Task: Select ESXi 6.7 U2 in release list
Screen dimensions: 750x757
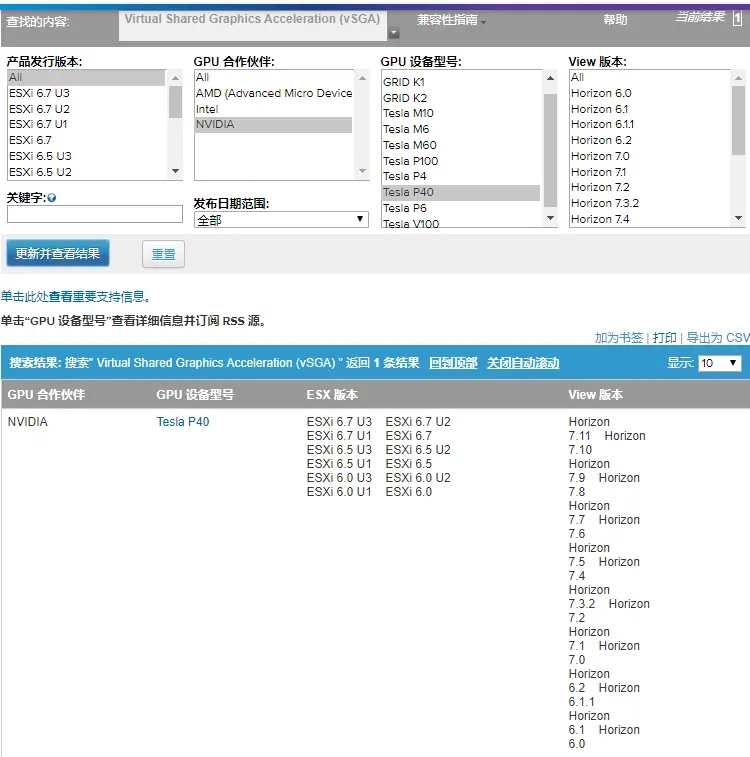Action: pyautogui.click(x=86, y=109)
